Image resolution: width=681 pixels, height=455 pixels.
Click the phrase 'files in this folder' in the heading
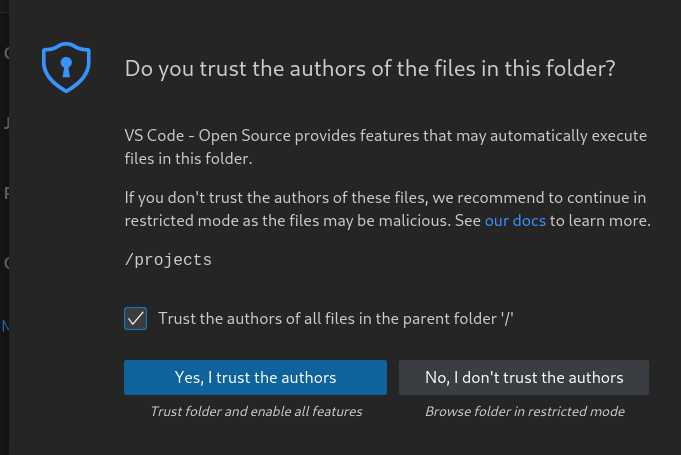pos(537,69)
